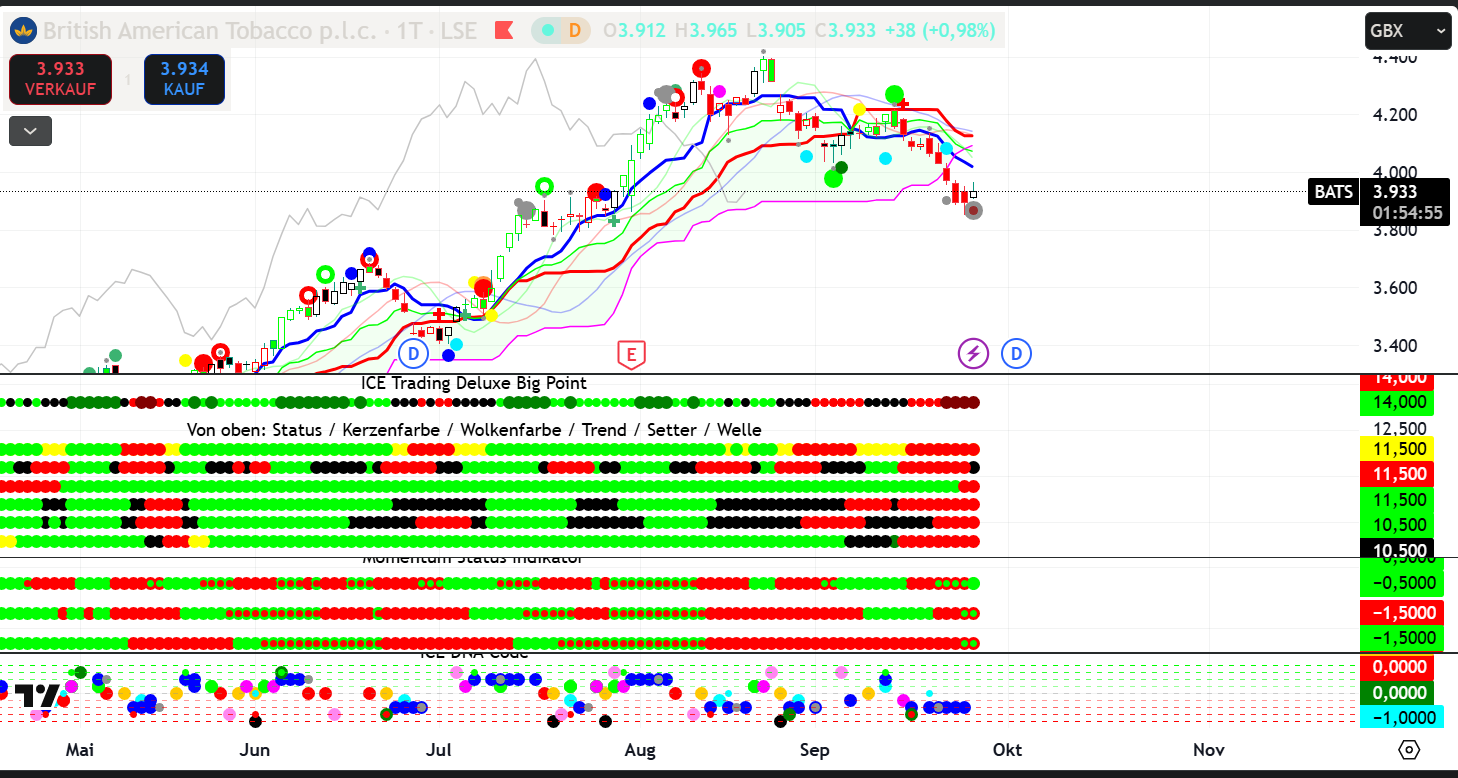The image size is (1458, 778).
Task: Click the BATS price label on price axis
Action: (1333, 192)
